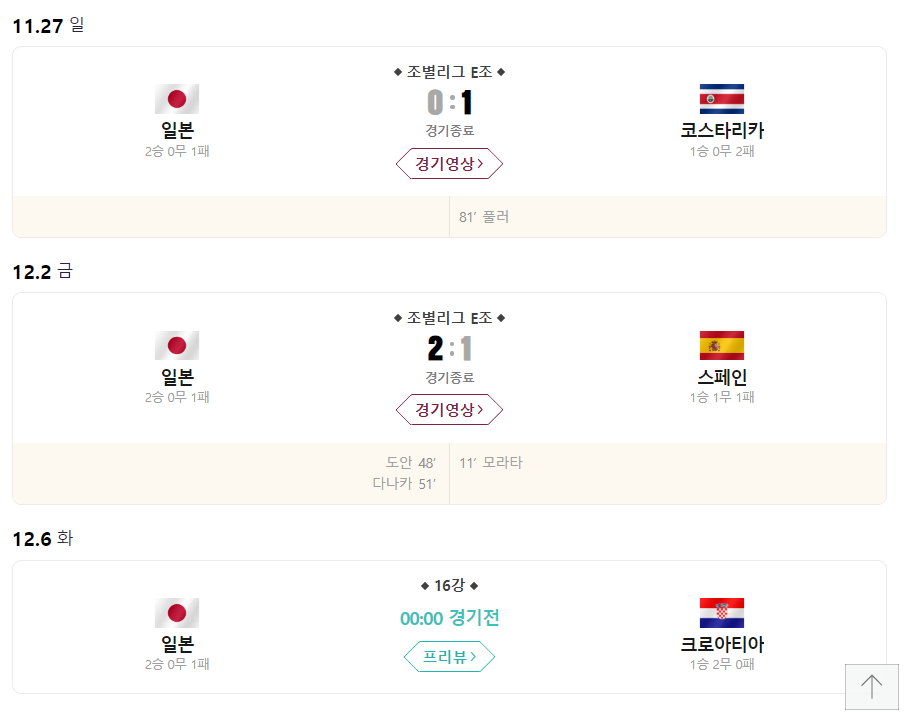Click the Spain flag icon
Viewport: 906px width, 716px height.
point(721,343)
